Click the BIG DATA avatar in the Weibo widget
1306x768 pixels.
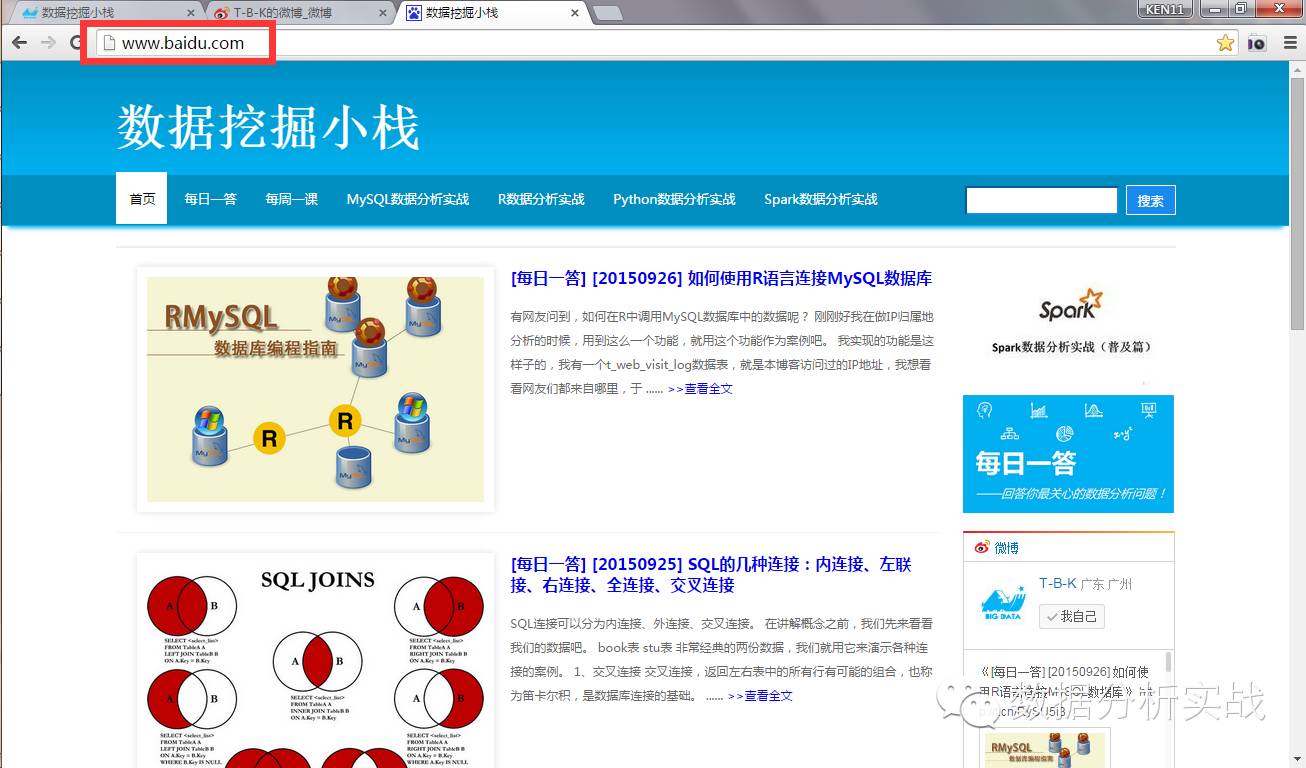point(1002,601)
